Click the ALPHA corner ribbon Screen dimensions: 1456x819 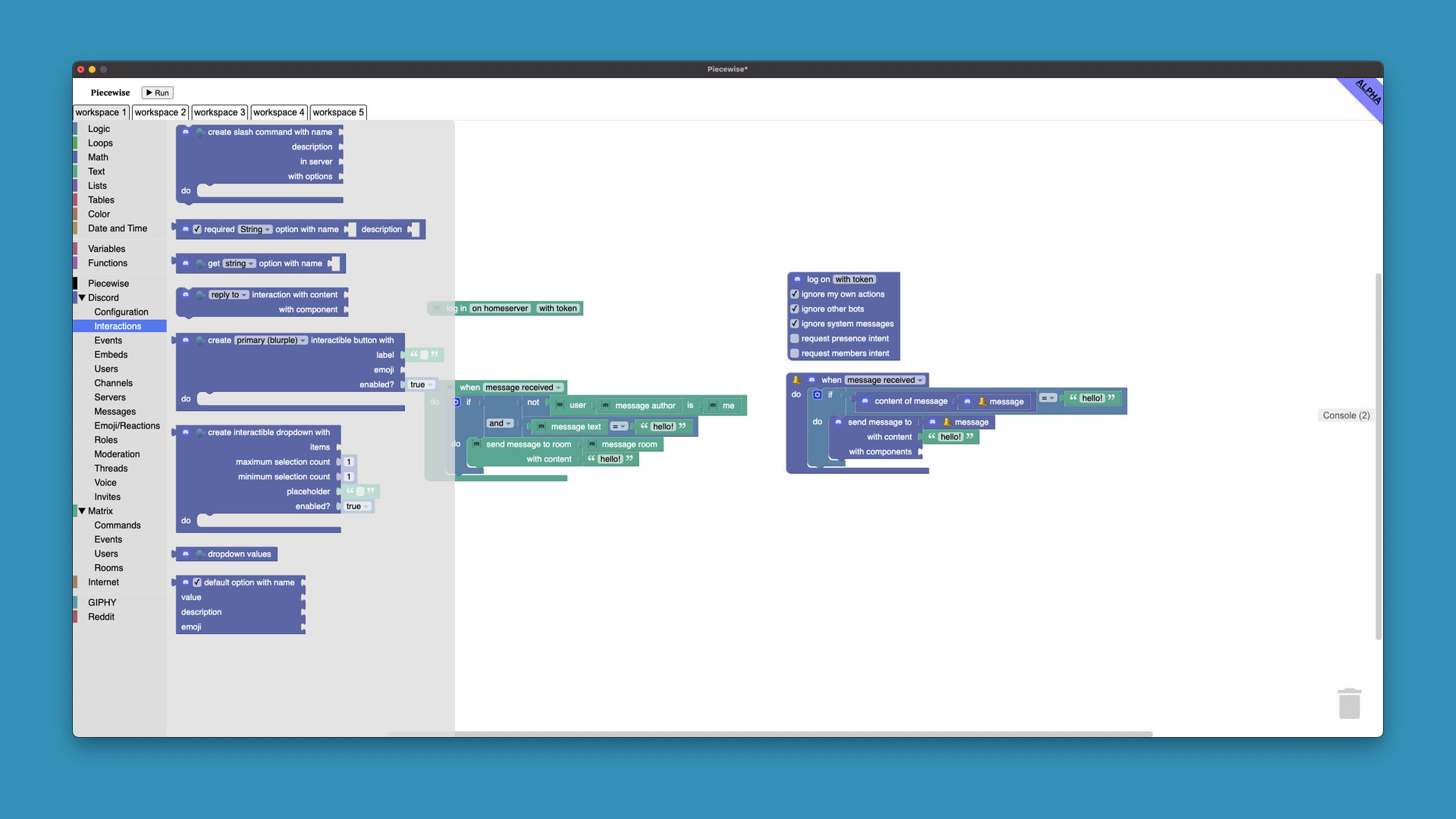point(1367,93)
